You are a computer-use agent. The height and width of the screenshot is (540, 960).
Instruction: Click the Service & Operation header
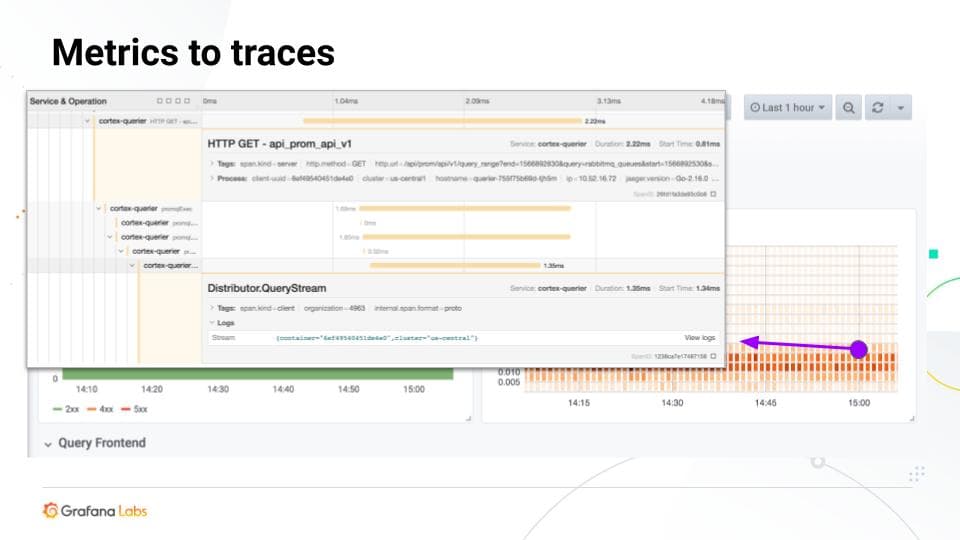pyautogui.click(x=68, y=101)
